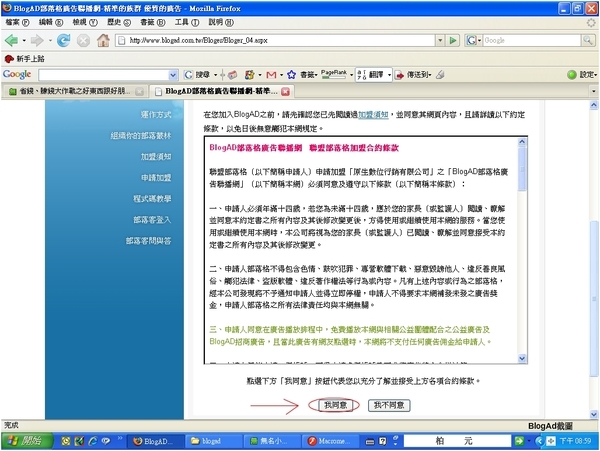This screenshot has width=600, height=451.
Task: Open the 檔案 menu
Action: 17,22
